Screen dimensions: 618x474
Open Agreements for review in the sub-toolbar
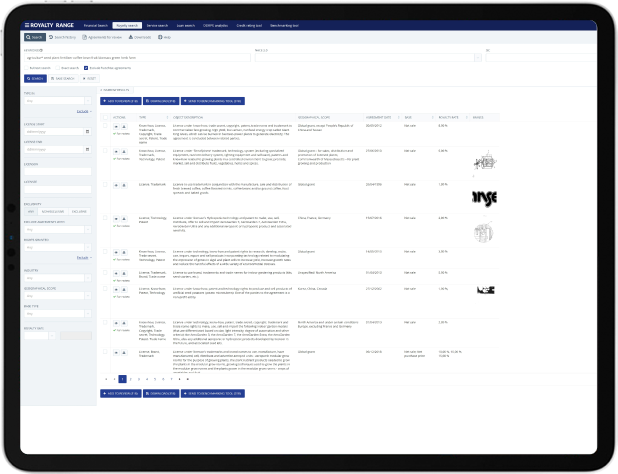click(109, 35)
